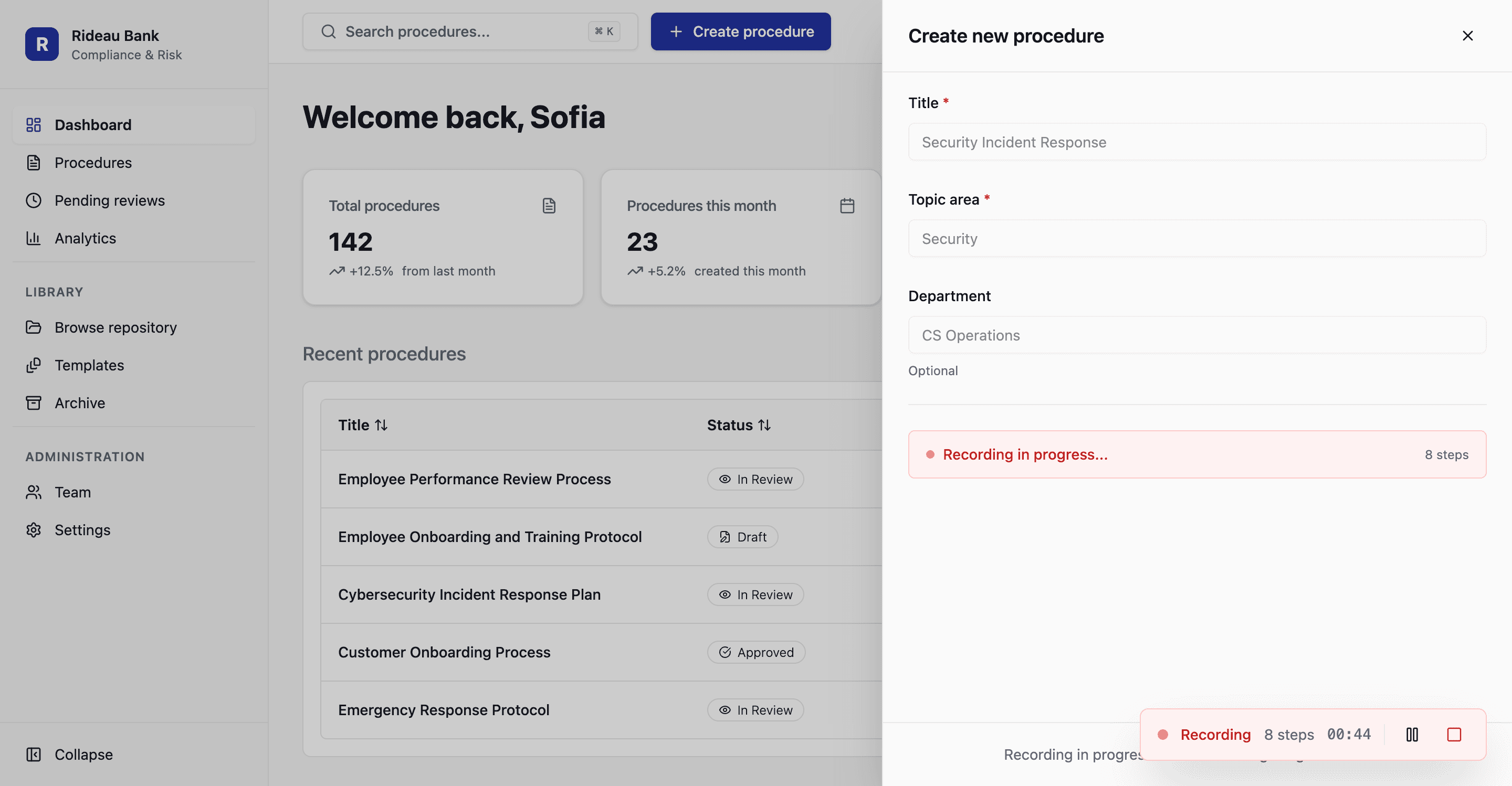Image resolution: width=1512 pixels, height=786 pixels.
Task: Close the Create new procedure panel
Action: [1467, 36]
